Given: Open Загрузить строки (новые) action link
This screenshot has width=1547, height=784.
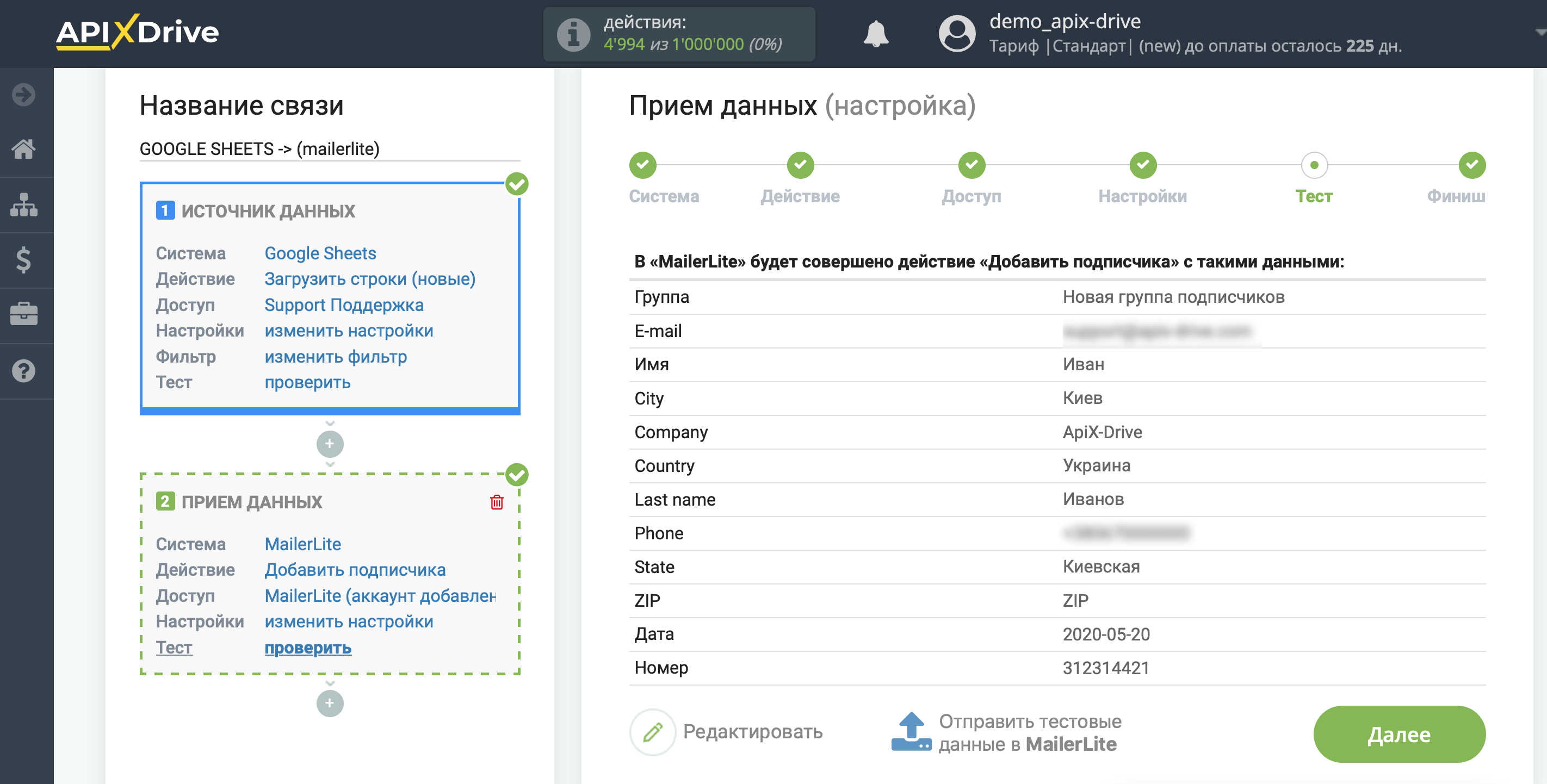Looking at the screenshot, I should pyautogui.click(x=370, y=278).
